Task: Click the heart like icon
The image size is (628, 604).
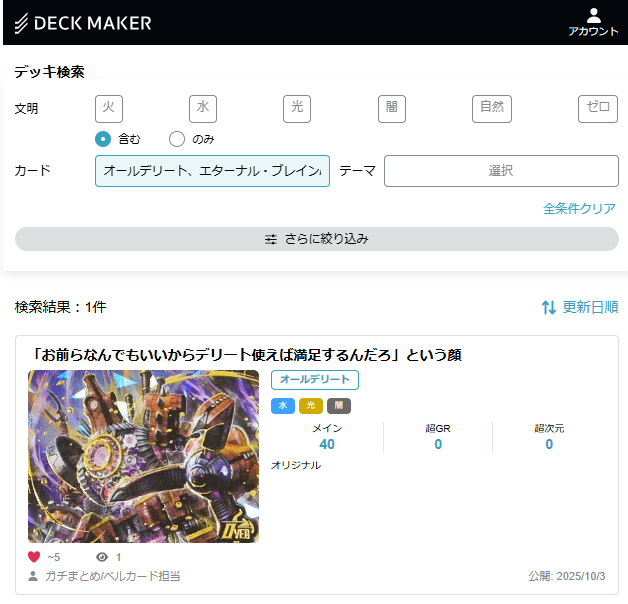Action: (x=34, y=557)
